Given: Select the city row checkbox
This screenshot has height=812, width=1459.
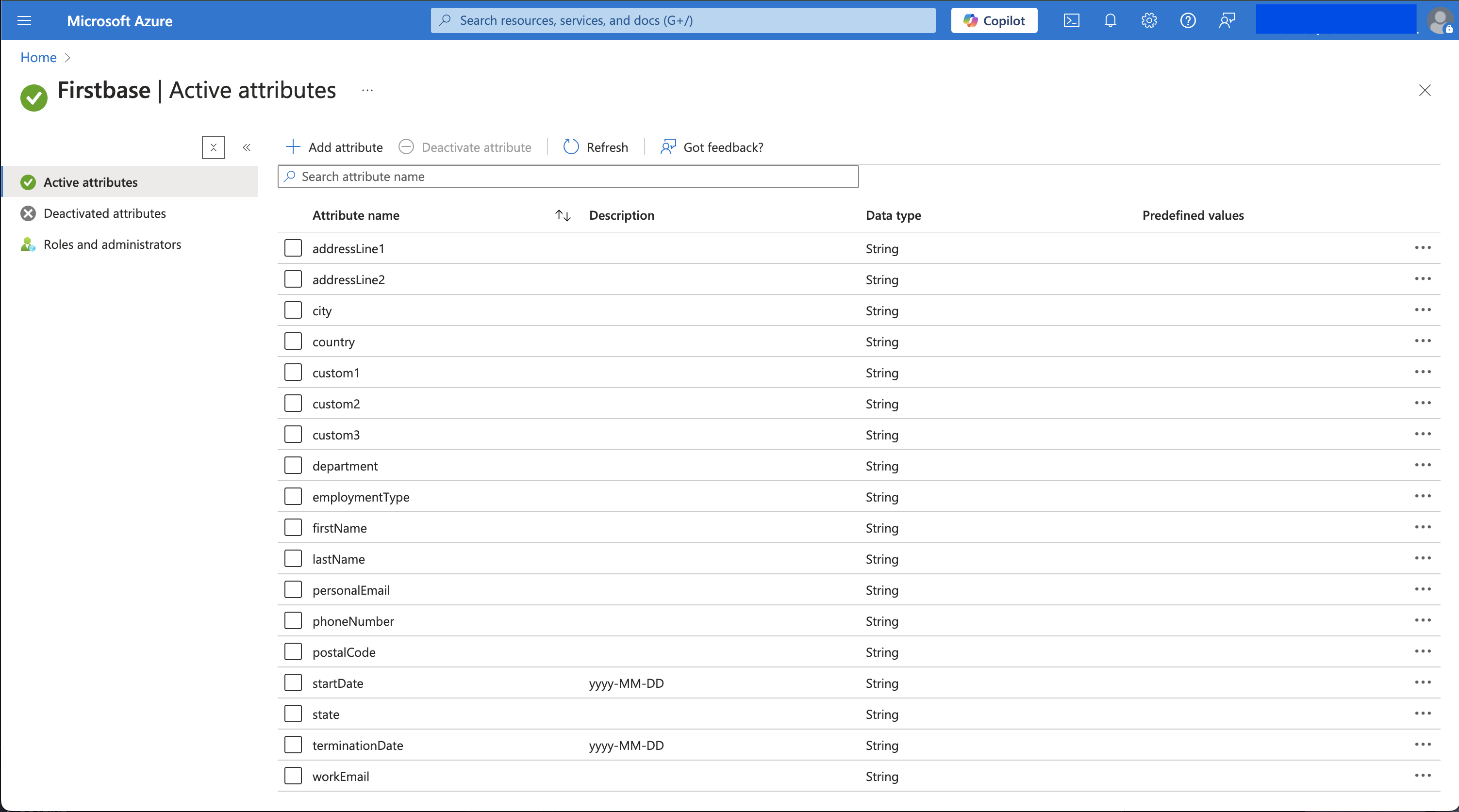Looking at the screenshot, I should point(293,310).
